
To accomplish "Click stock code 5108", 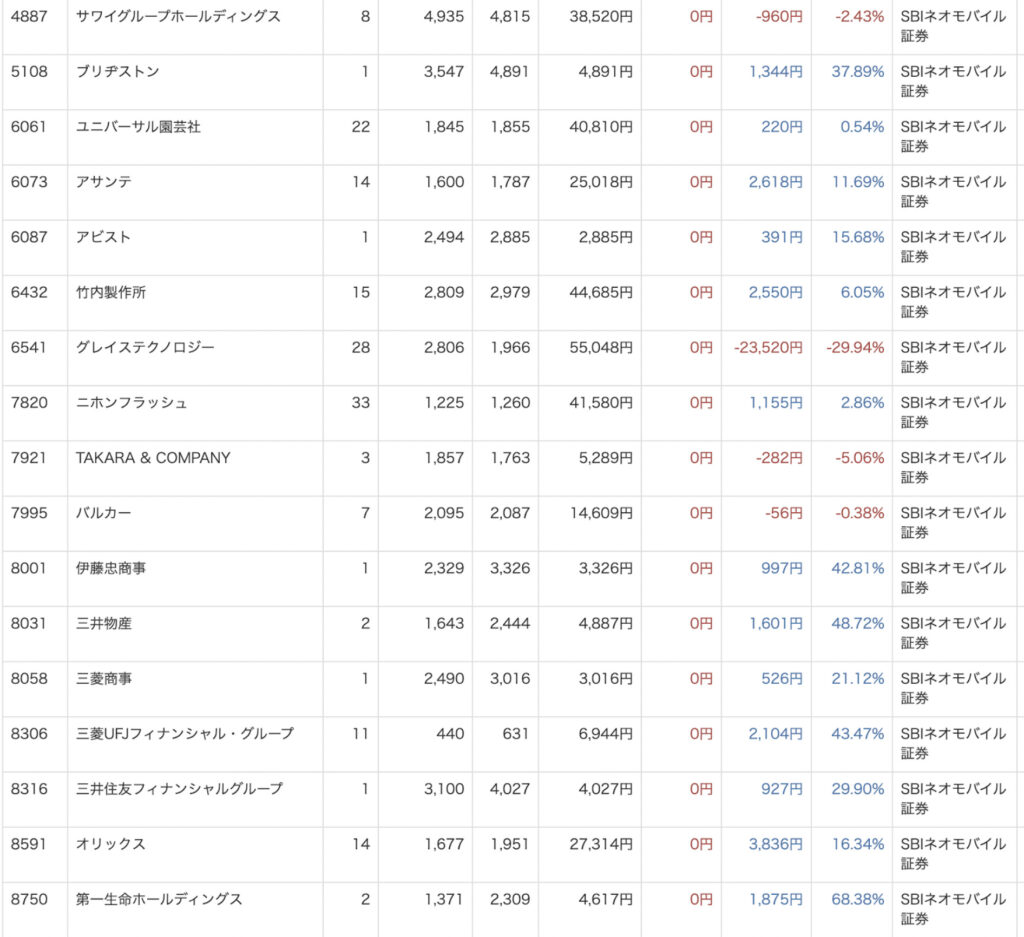I will coord(29,71).
